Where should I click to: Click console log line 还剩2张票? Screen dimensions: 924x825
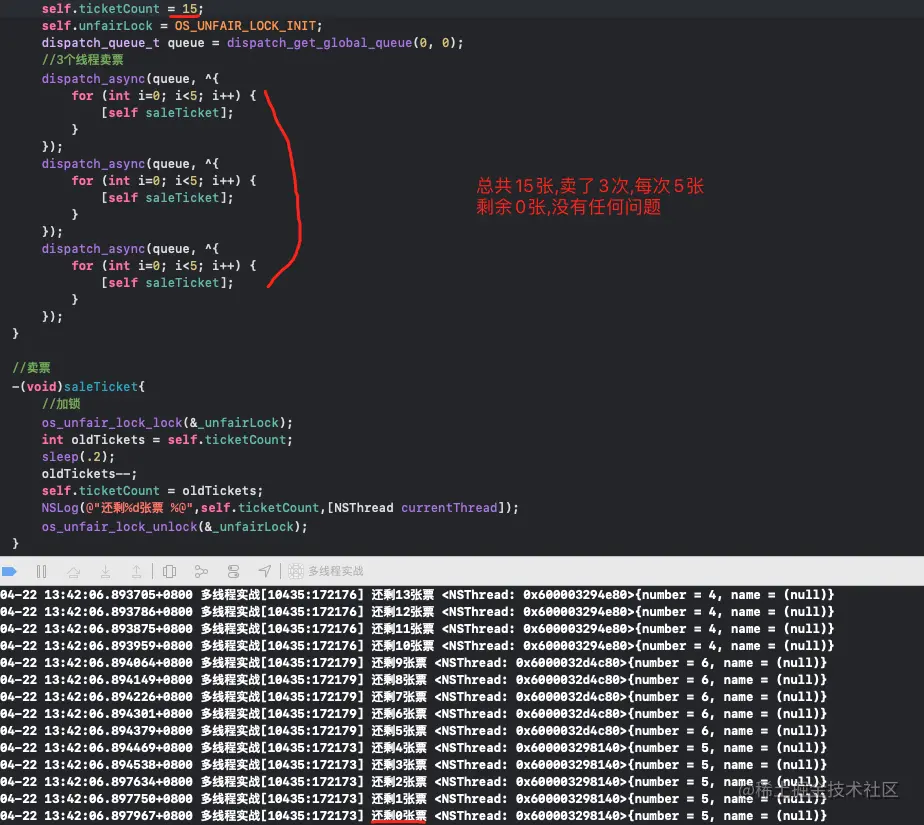tap(414, 782)
